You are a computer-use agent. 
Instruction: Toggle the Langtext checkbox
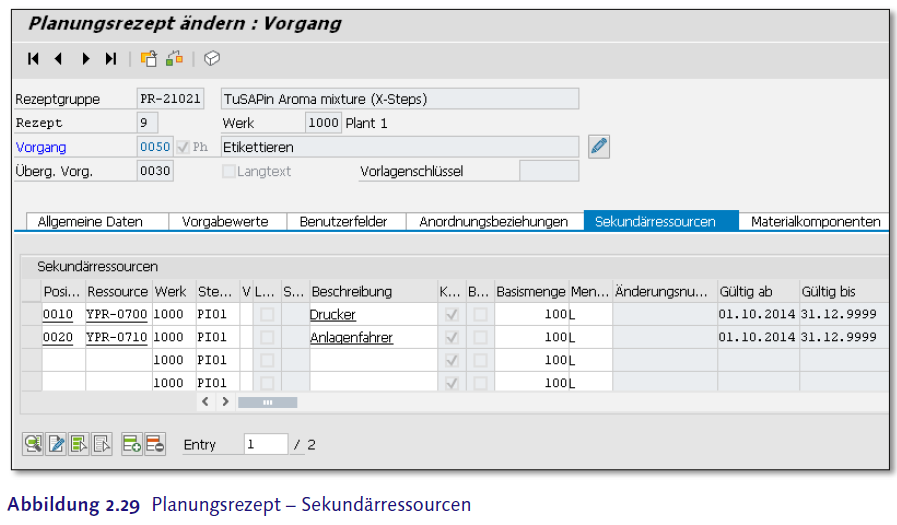tap(229, 171)
